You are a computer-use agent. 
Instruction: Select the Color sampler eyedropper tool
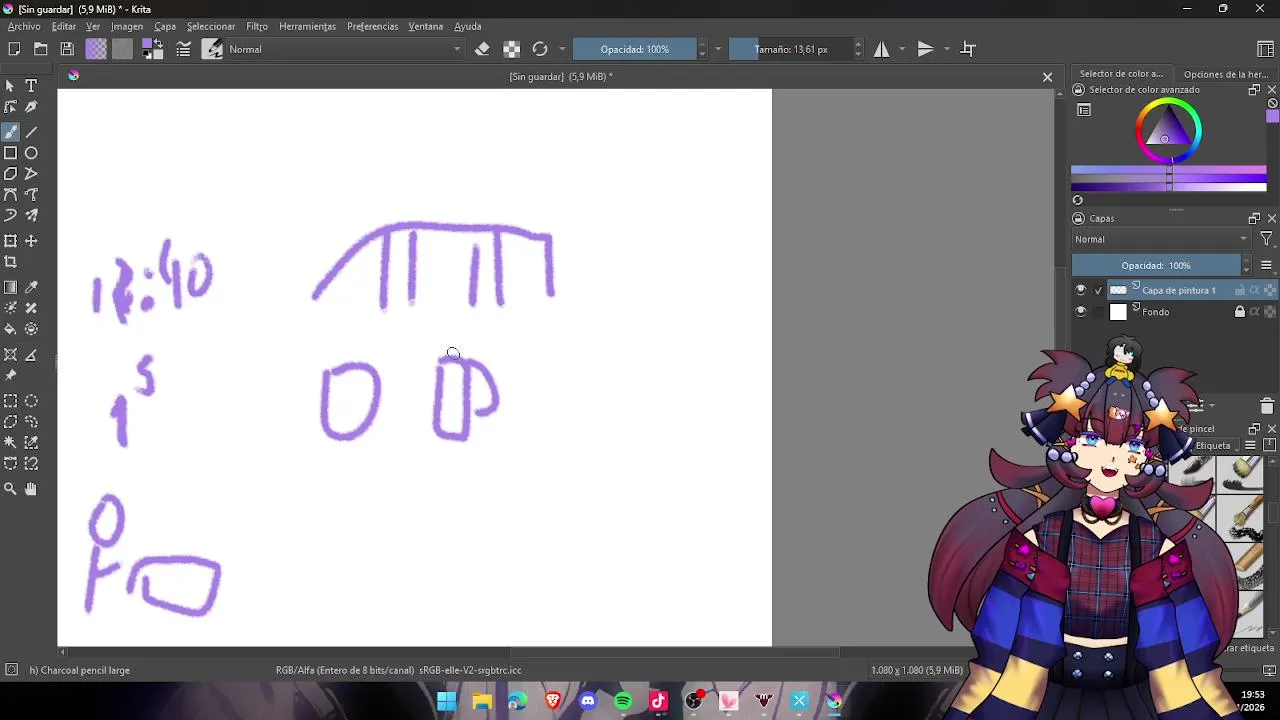pos(31,287)
